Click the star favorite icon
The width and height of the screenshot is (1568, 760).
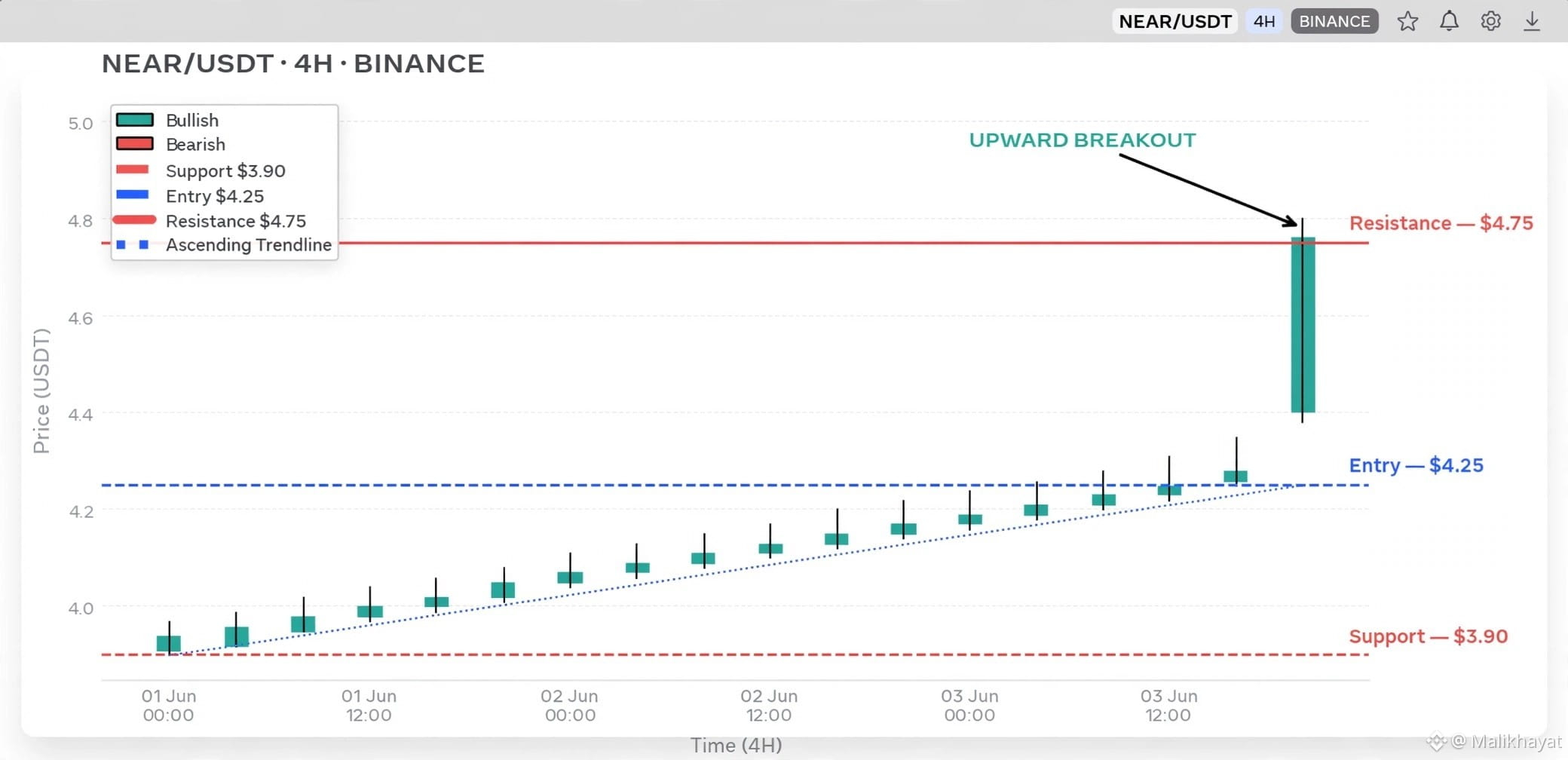[x=1407, y=21]
